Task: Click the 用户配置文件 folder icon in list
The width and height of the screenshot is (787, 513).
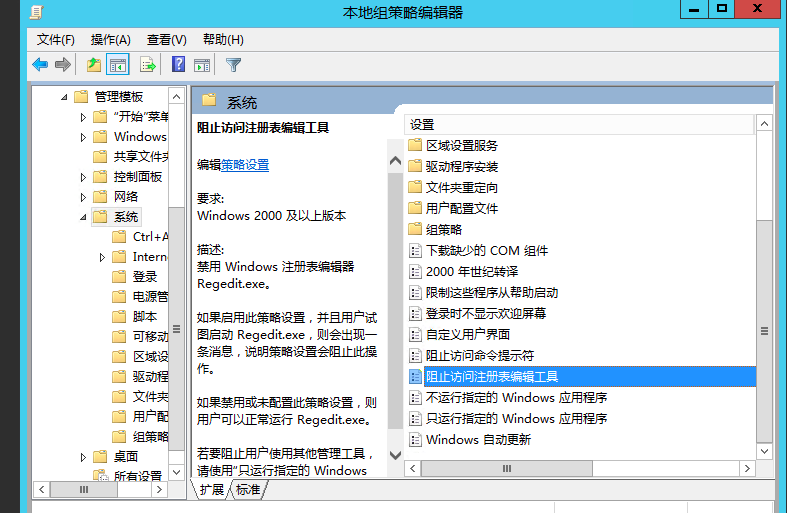Action: 415,208
